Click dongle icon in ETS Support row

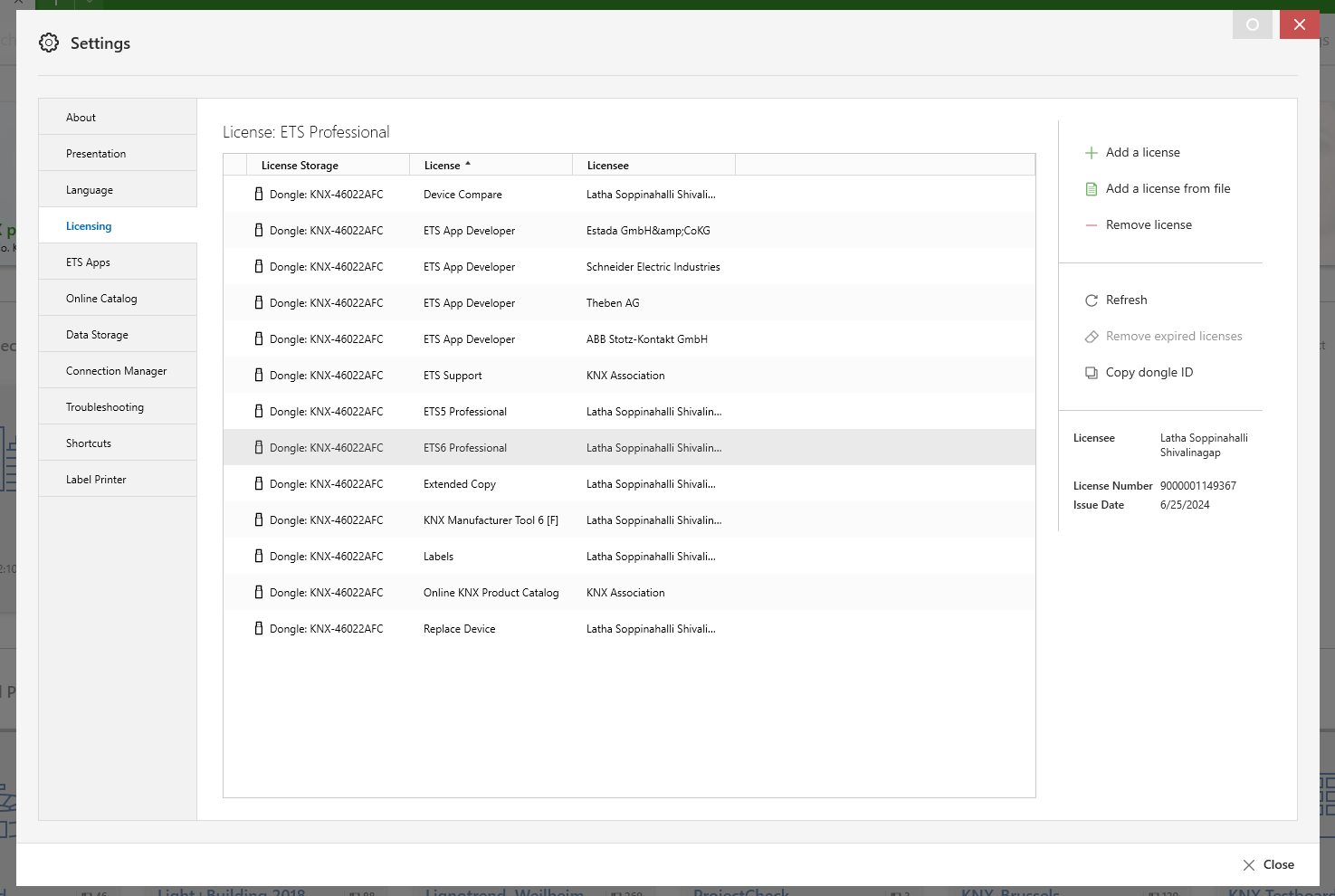pos(259,375)
